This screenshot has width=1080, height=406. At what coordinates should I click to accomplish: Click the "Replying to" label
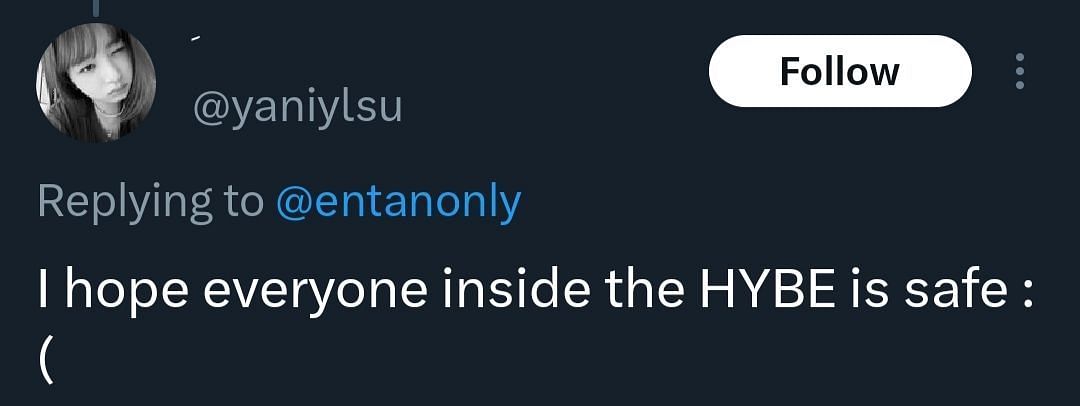pyautogui.click(x=151, y=203)
